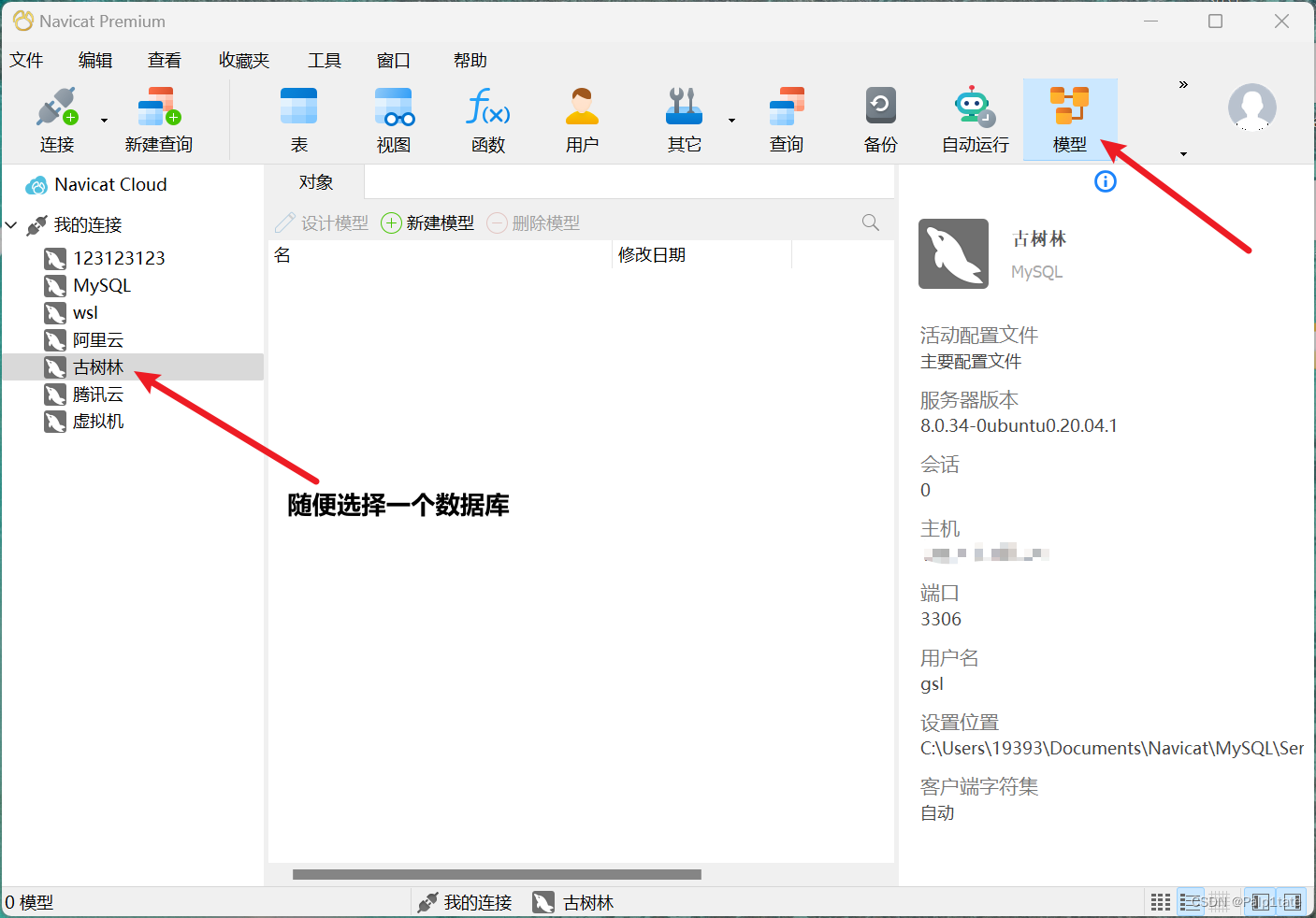Open the 文件 menu
The width and height of the screenshot is (1316, 918).
pos(26,61)
